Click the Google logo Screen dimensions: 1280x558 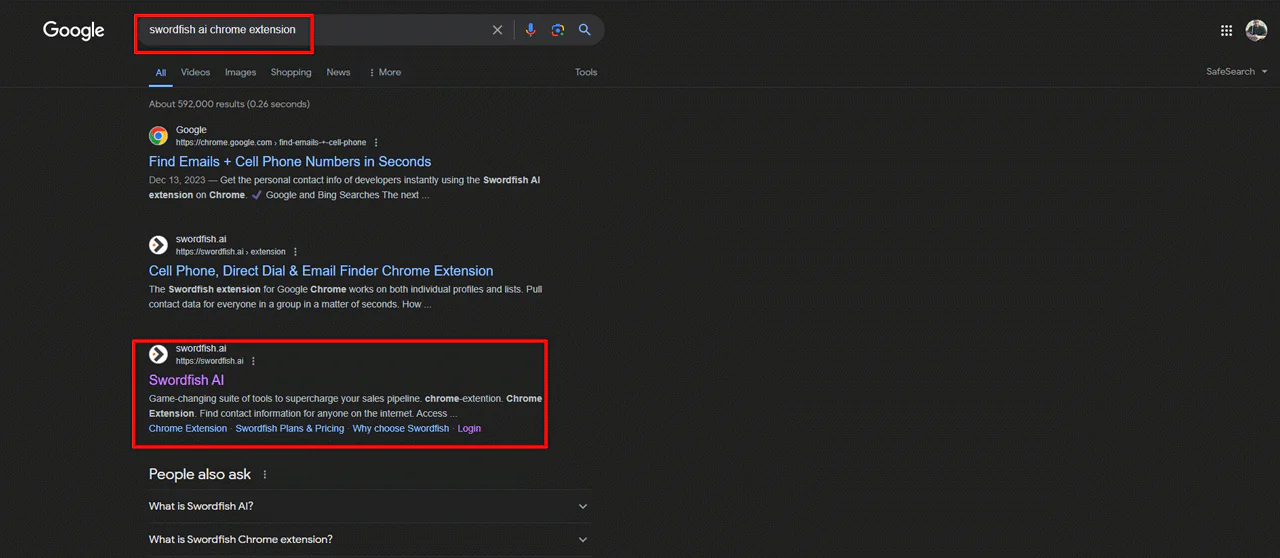coord(74,31)
